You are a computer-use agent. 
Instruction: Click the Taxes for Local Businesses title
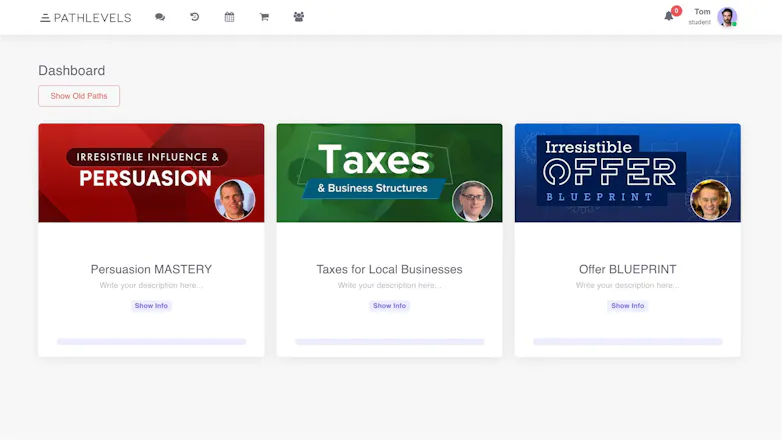(390, 269)
